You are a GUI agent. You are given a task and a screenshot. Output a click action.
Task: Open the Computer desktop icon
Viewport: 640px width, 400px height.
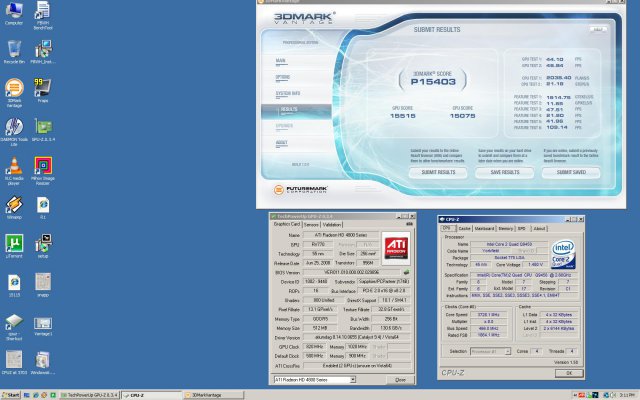click(14, 13)
